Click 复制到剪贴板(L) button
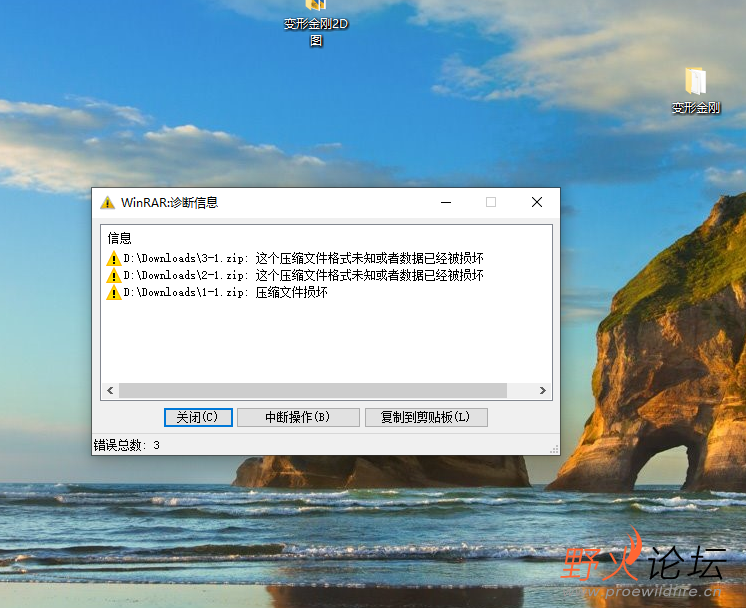Screen dimensions: 746x608 pyautogui.click(x=426, y=417)
